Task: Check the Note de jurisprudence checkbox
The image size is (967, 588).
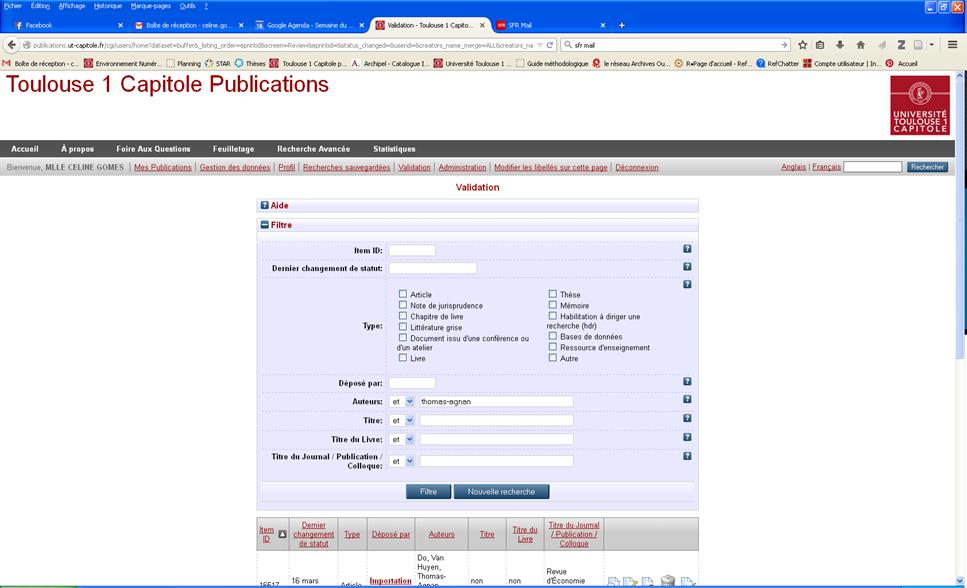Action: pyautogui.click(x=403, y=305)
